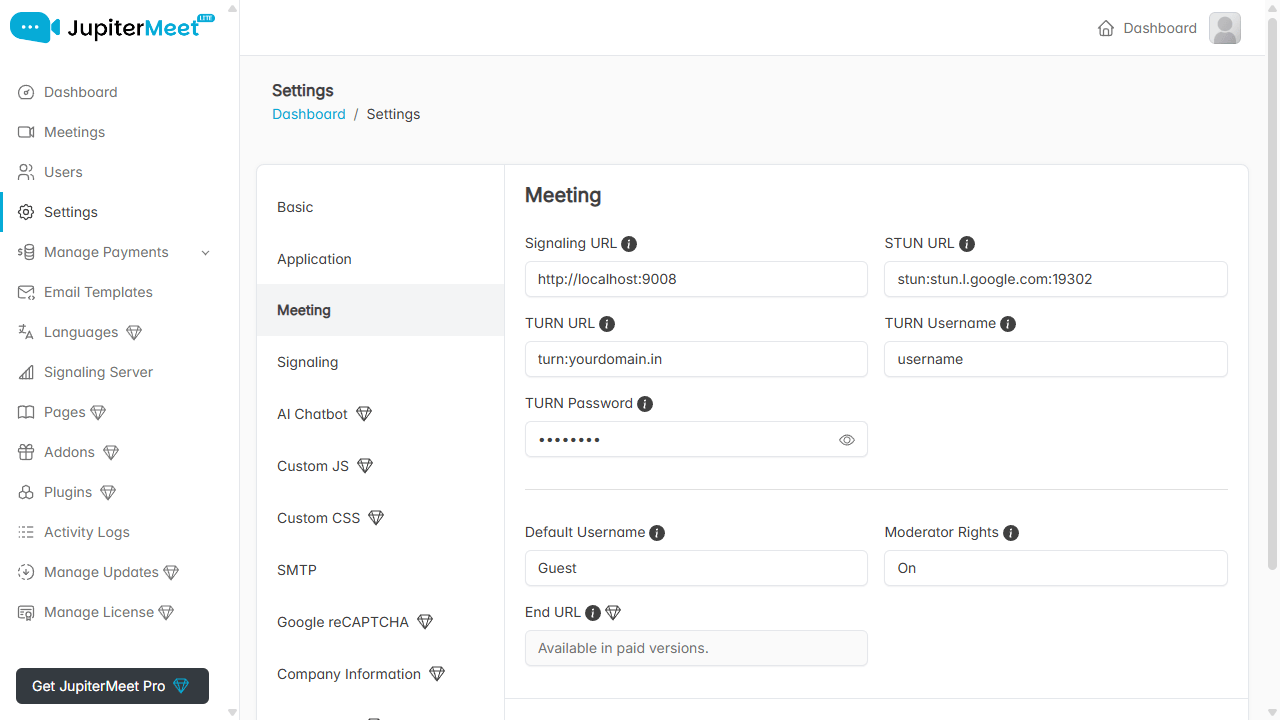Click the diamond icon next to AI Chatbot
Screen dimensions: 1280x720
coord(364,414)
